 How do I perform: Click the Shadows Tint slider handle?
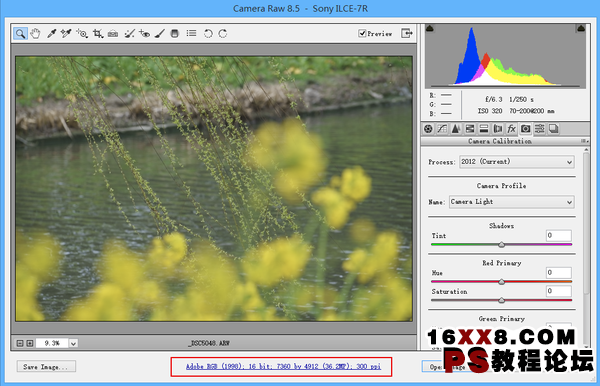click(501, 244)
